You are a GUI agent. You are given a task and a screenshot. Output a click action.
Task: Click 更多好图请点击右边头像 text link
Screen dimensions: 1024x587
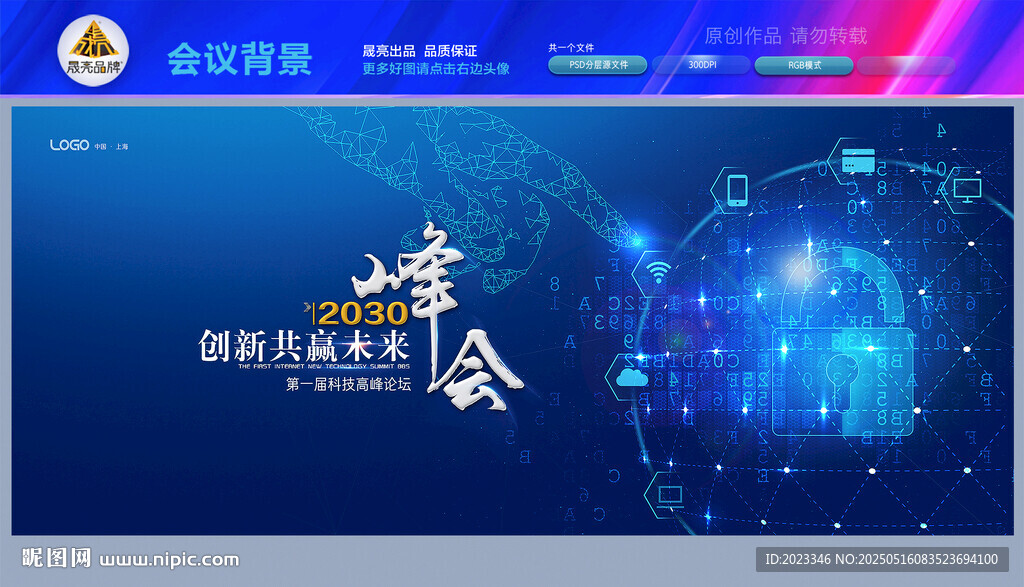pos(436,69)
